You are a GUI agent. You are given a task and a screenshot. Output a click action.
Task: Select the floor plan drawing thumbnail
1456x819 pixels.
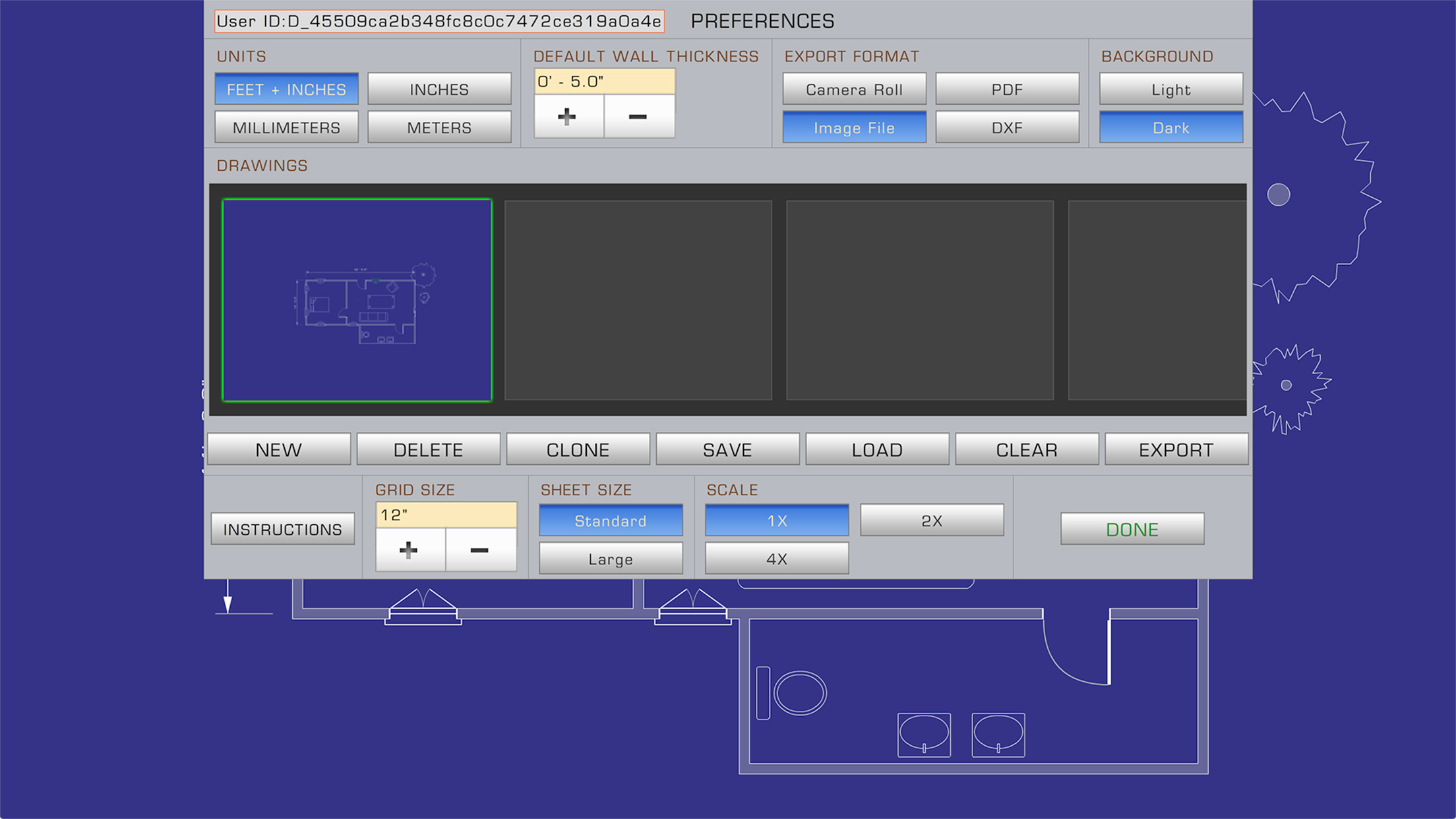pyautogui.click(x=357, y=300)
